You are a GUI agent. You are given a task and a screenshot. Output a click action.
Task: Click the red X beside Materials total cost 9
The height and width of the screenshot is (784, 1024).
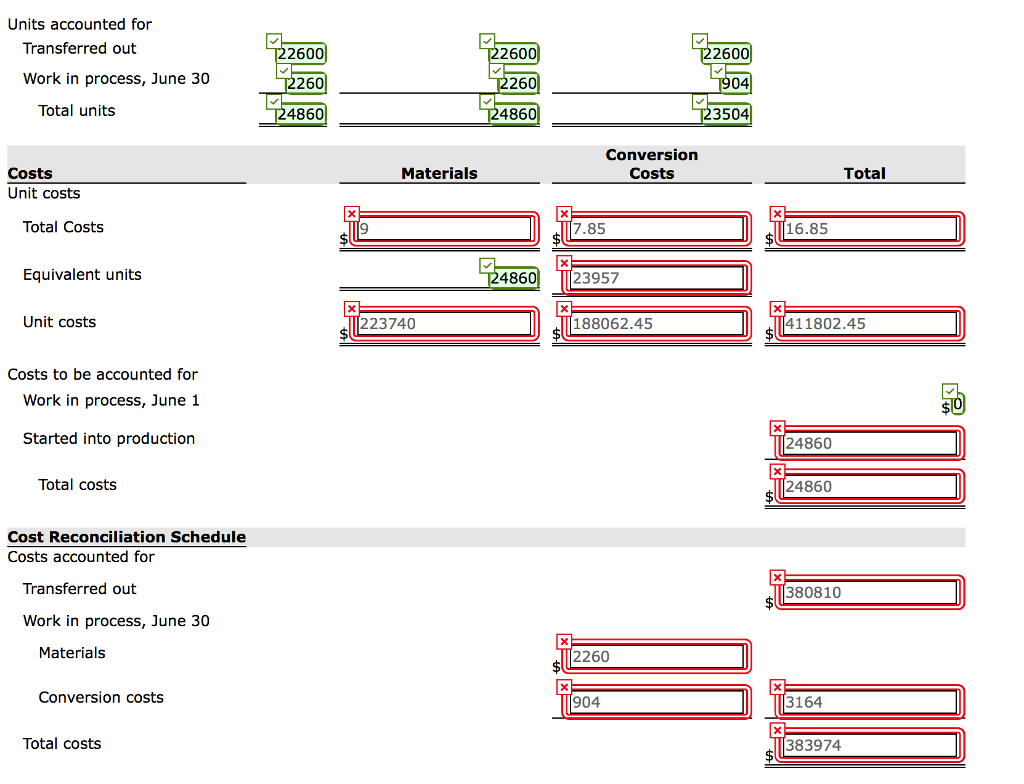(x=351, y=213)
